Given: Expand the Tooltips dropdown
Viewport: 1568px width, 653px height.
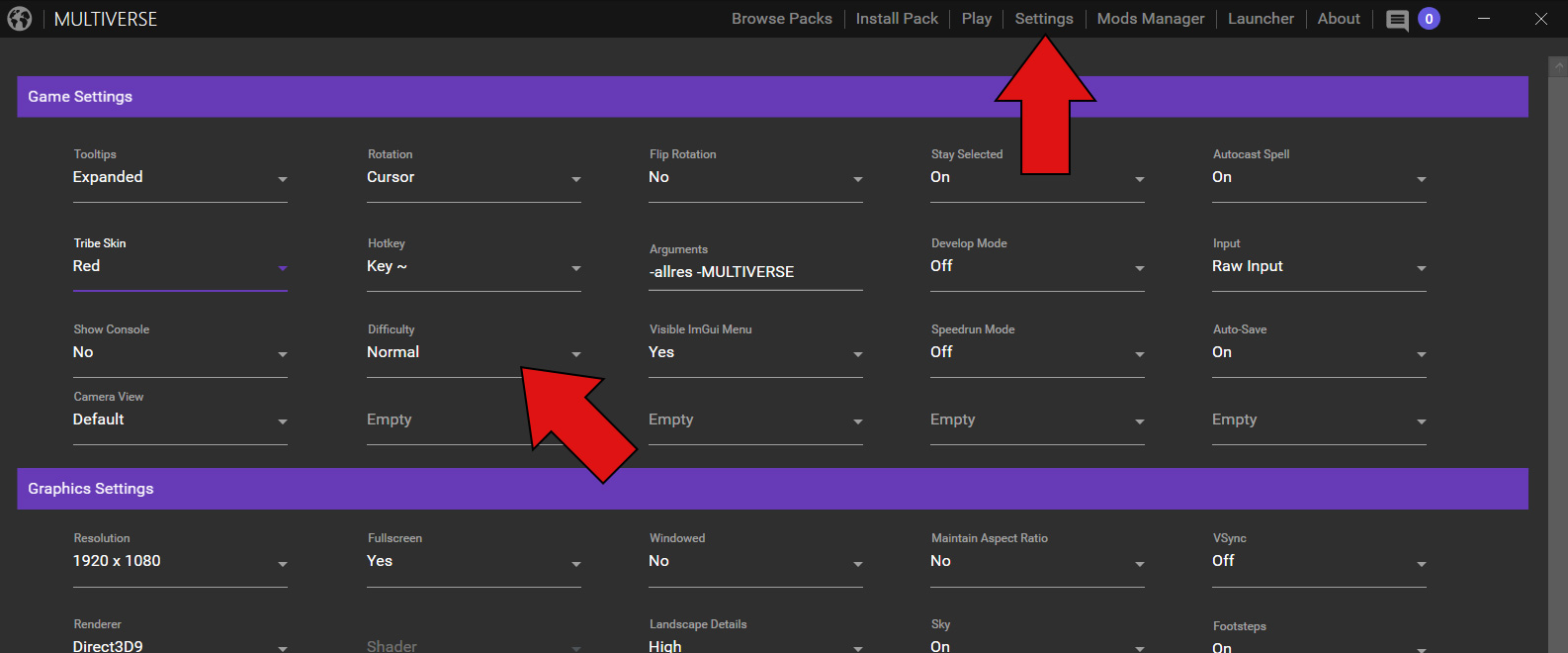Looking at the screenshot, I should pyautogui.click(x=180, y=178).
